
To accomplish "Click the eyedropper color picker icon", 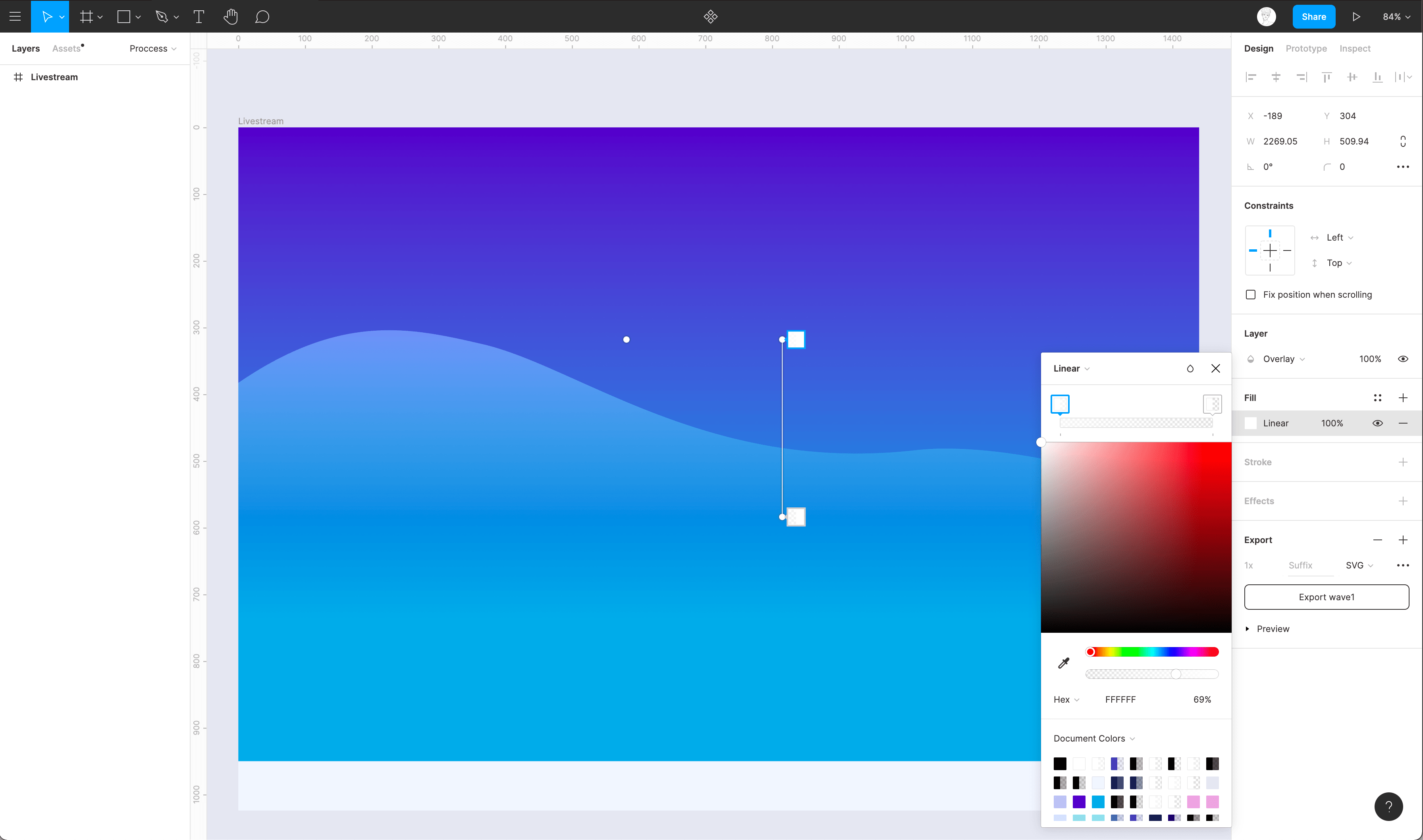I will pyautogui.click(x=1064, y=663).
